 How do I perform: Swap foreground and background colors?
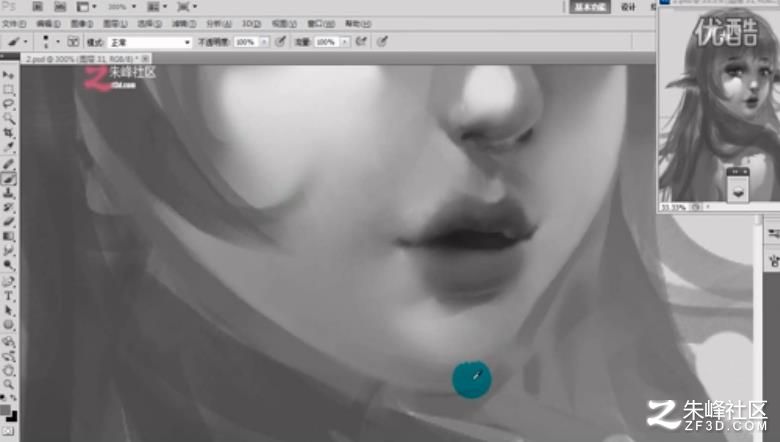(x=13, y=398)
